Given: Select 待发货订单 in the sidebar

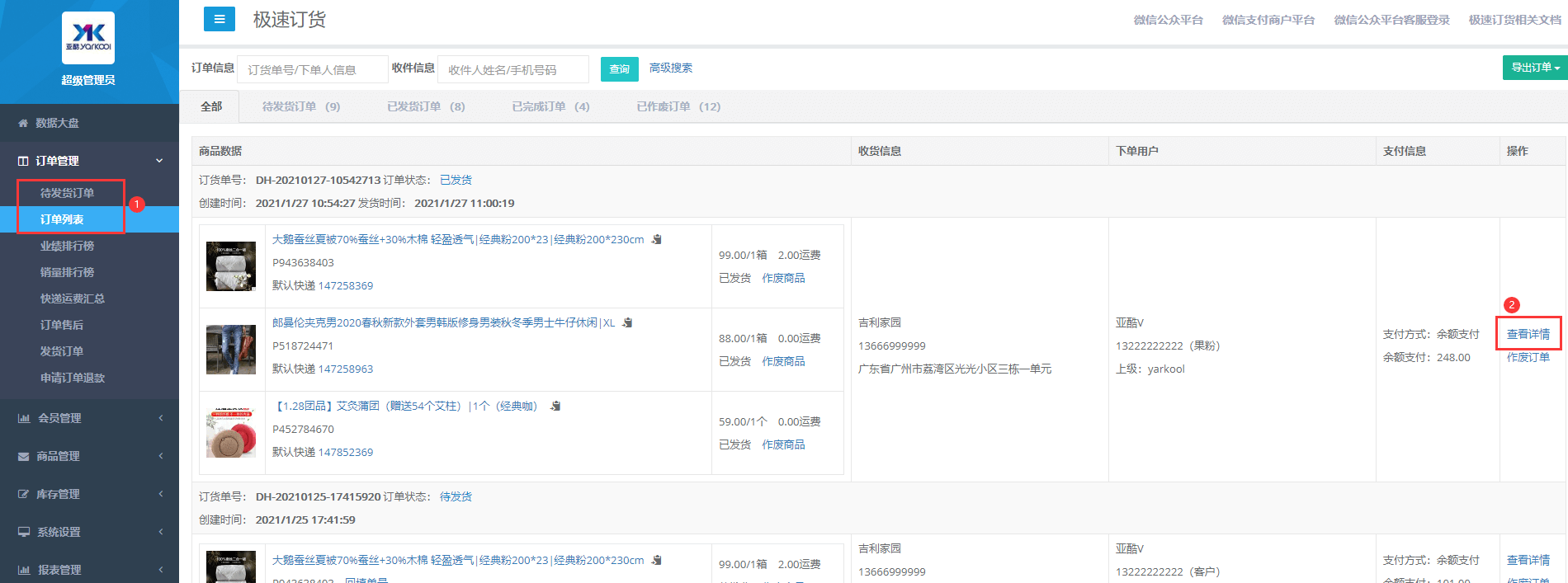Looking at the screenshot, I should [67, 193].
